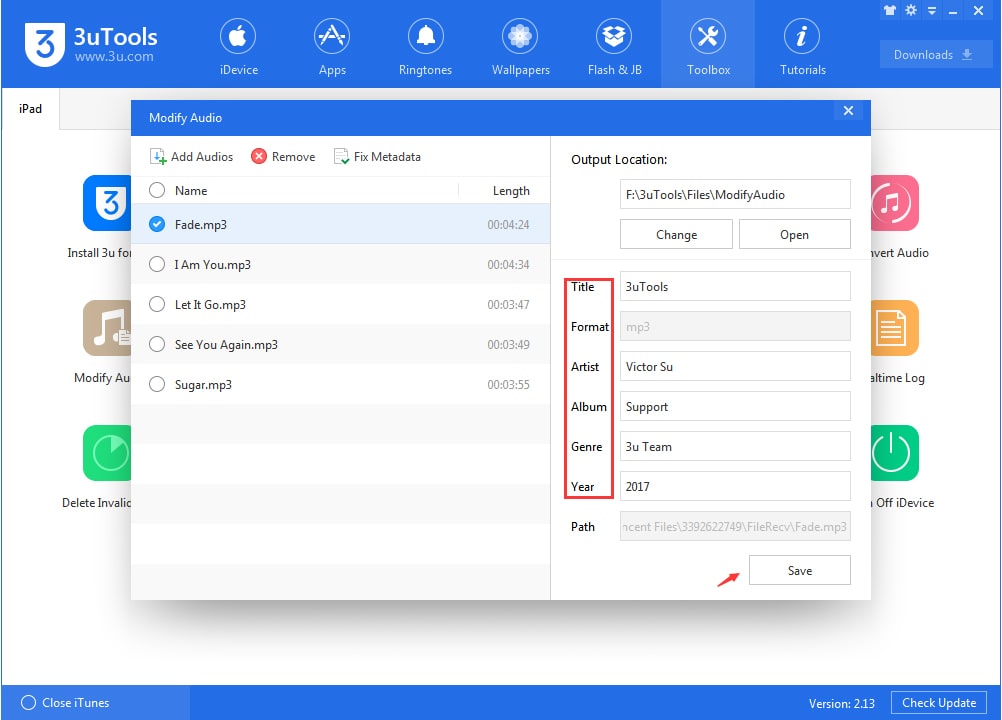1002x720 pixels.
Task: Open the Ringtones section
Action: (x=425, y=45)
